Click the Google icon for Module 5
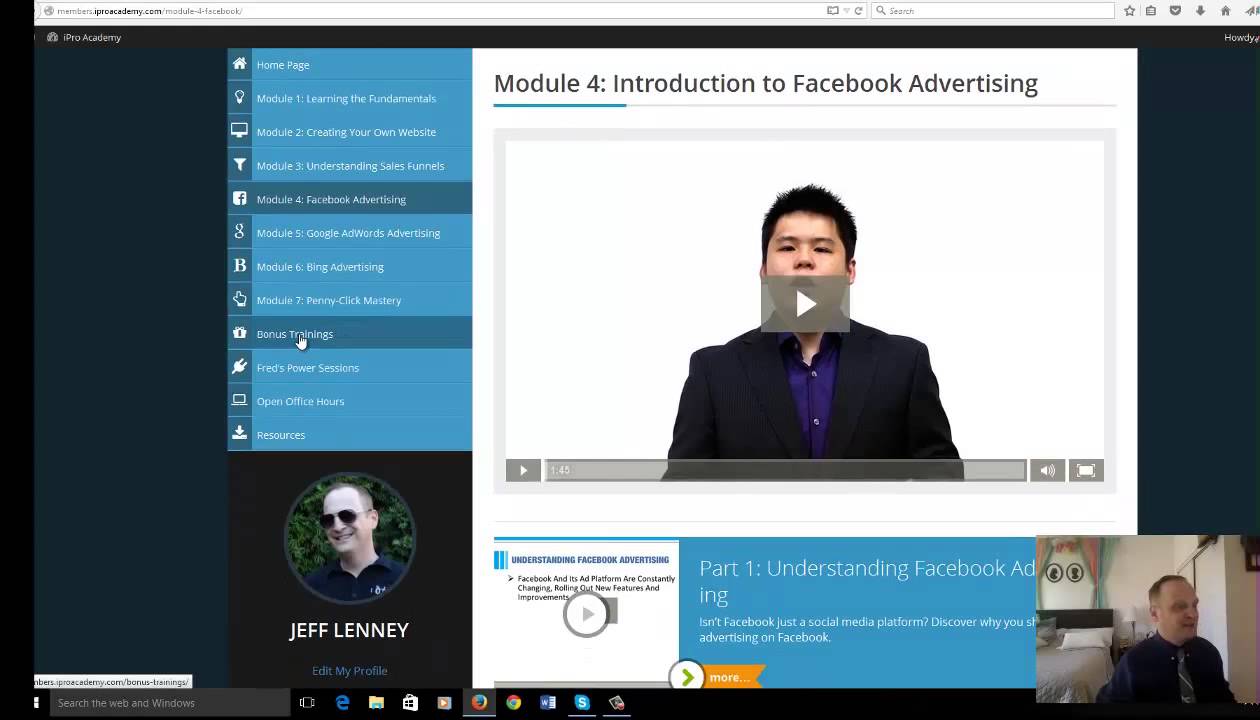1260x720 pixels. tap(239, 232)
